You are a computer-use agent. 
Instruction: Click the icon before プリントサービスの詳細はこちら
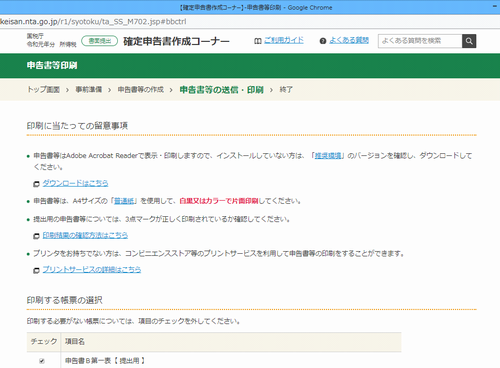tap(36, 270)
